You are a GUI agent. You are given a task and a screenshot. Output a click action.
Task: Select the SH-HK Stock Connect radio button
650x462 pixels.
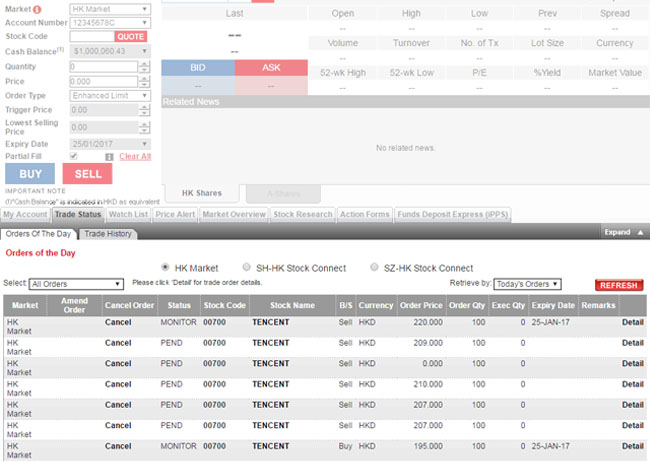[246, 268]
